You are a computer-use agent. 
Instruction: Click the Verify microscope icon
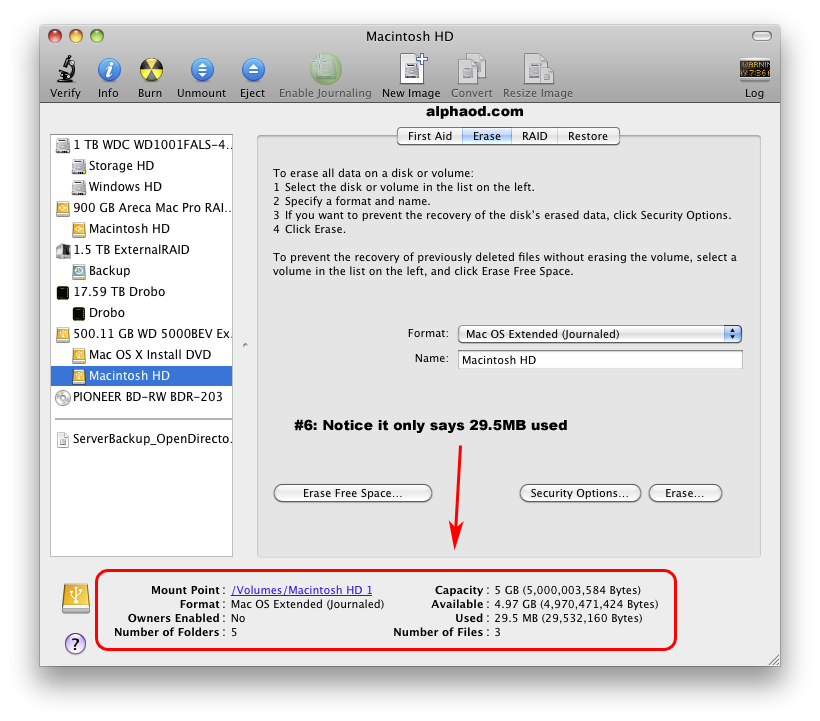coord(66,69)
